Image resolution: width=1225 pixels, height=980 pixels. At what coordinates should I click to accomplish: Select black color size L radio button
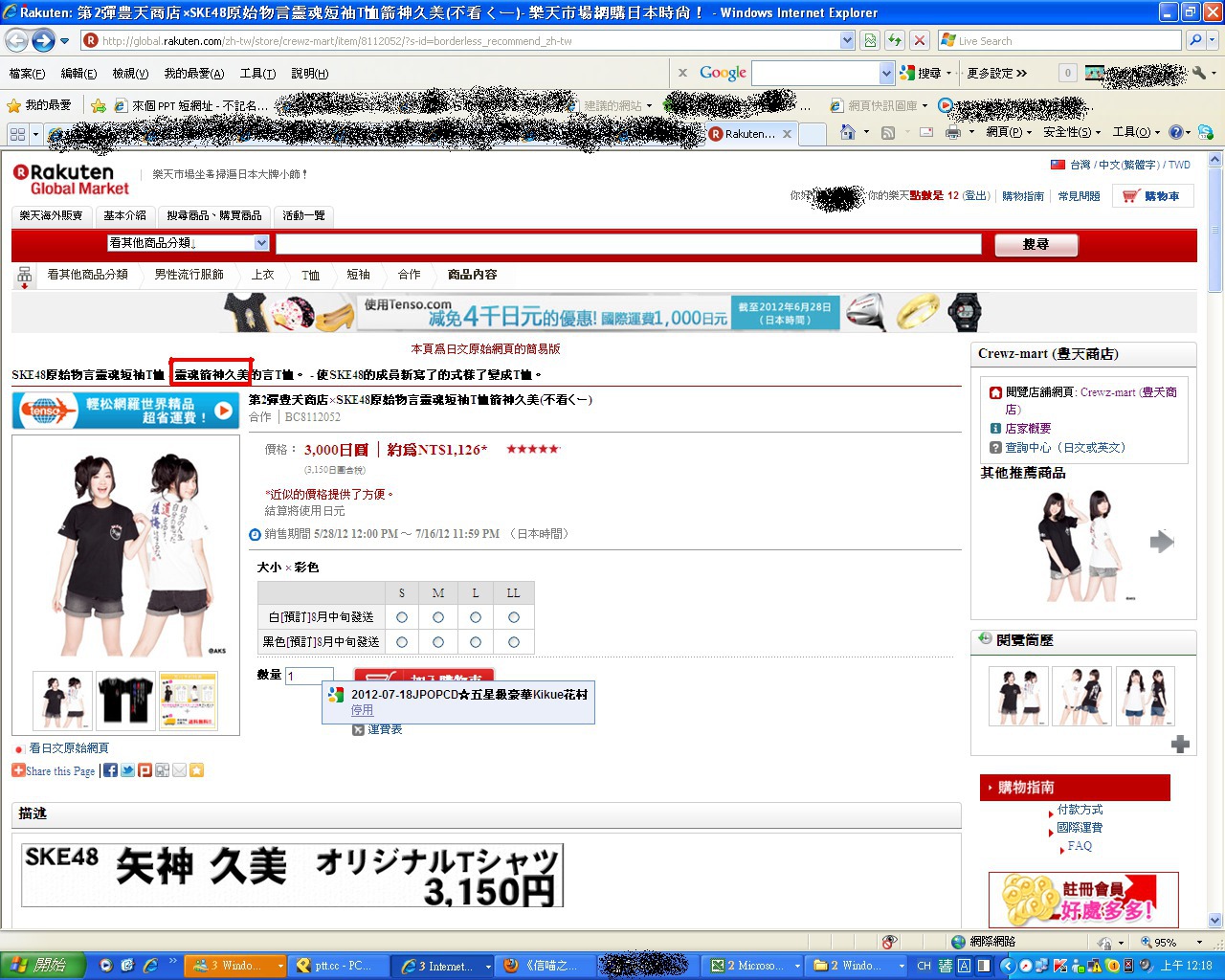tap(476, 642)
